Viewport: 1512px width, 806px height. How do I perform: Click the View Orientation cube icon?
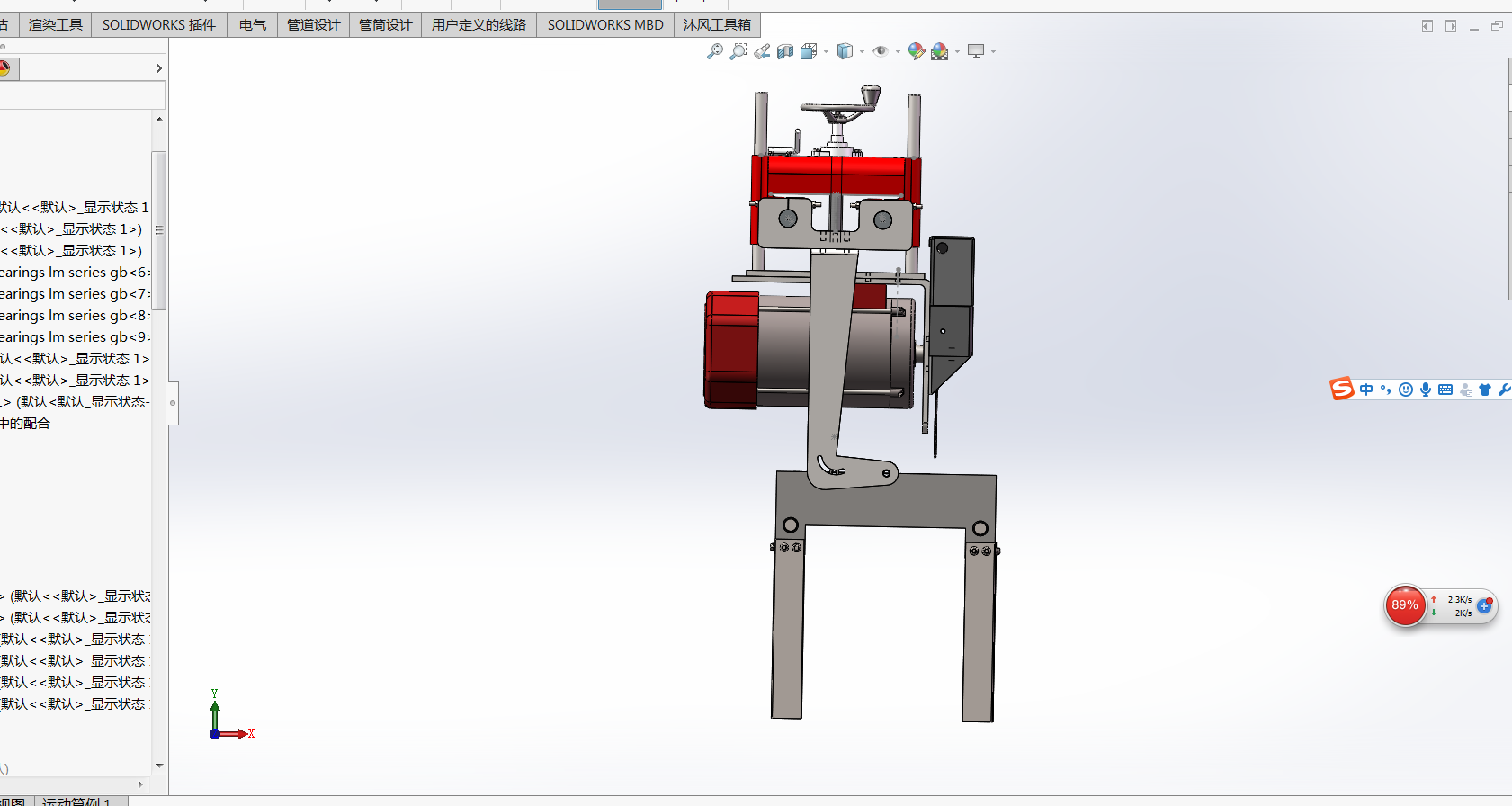(809, 51)
